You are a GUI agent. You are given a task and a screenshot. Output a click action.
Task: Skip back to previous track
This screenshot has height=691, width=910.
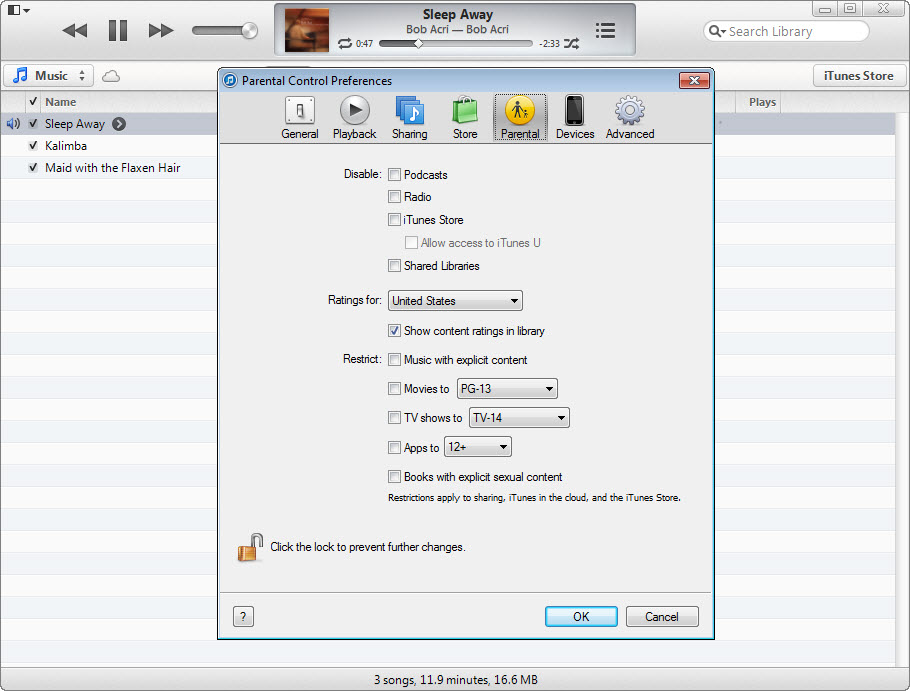click(x=75, y=30)
